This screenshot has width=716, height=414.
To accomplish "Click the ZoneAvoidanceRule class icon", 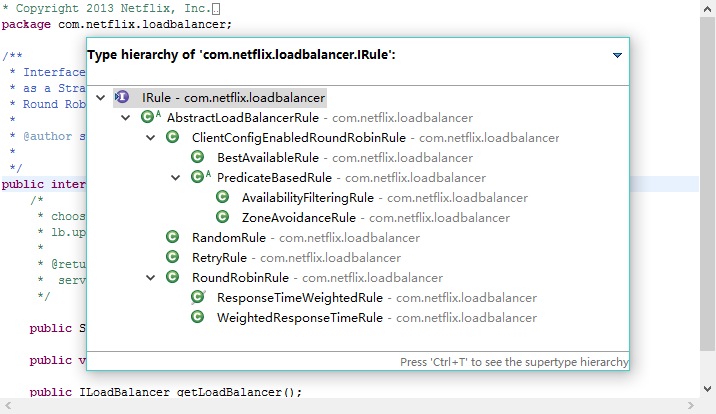I will (222, 217).
